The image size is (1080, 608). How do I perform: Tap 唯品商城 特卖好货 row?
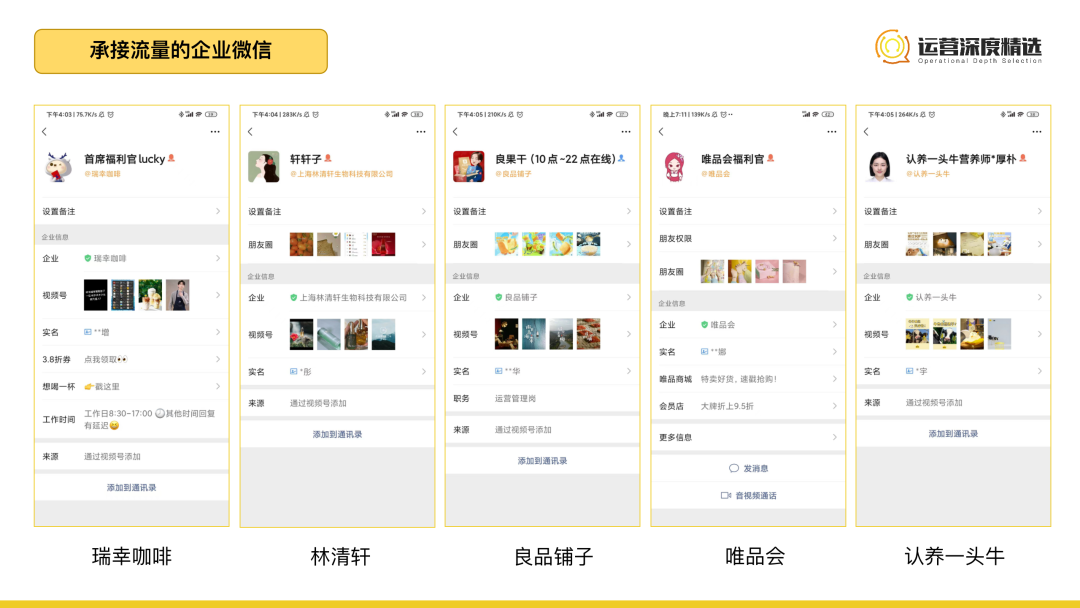coord(748,379)
